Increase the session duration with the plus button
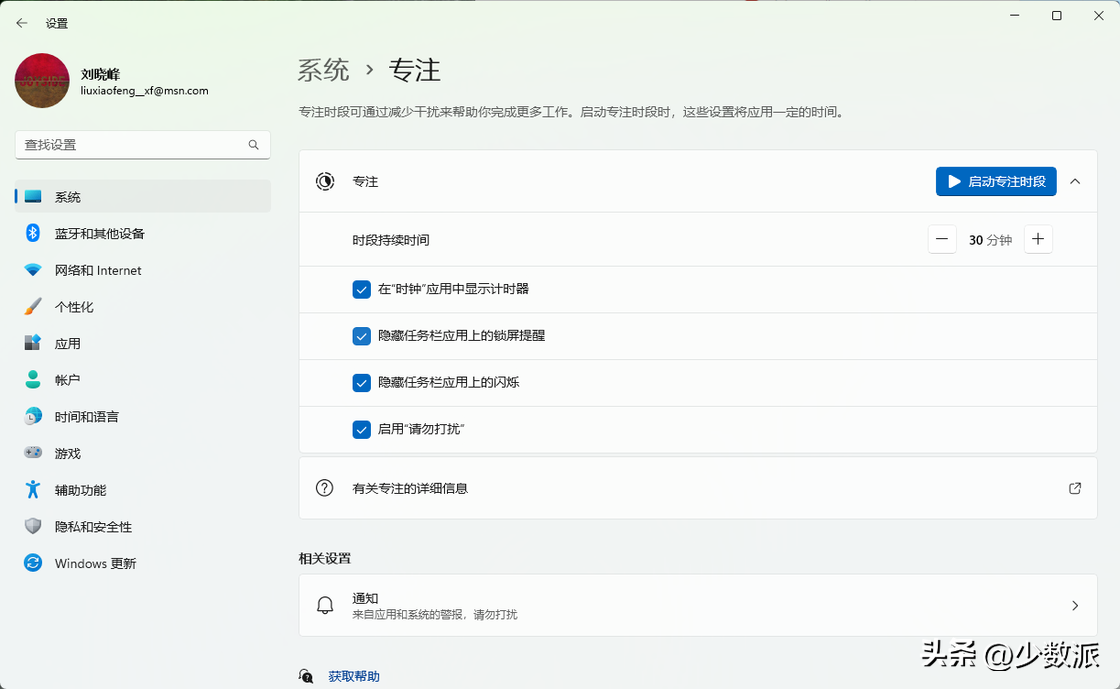 [1038, 239]
